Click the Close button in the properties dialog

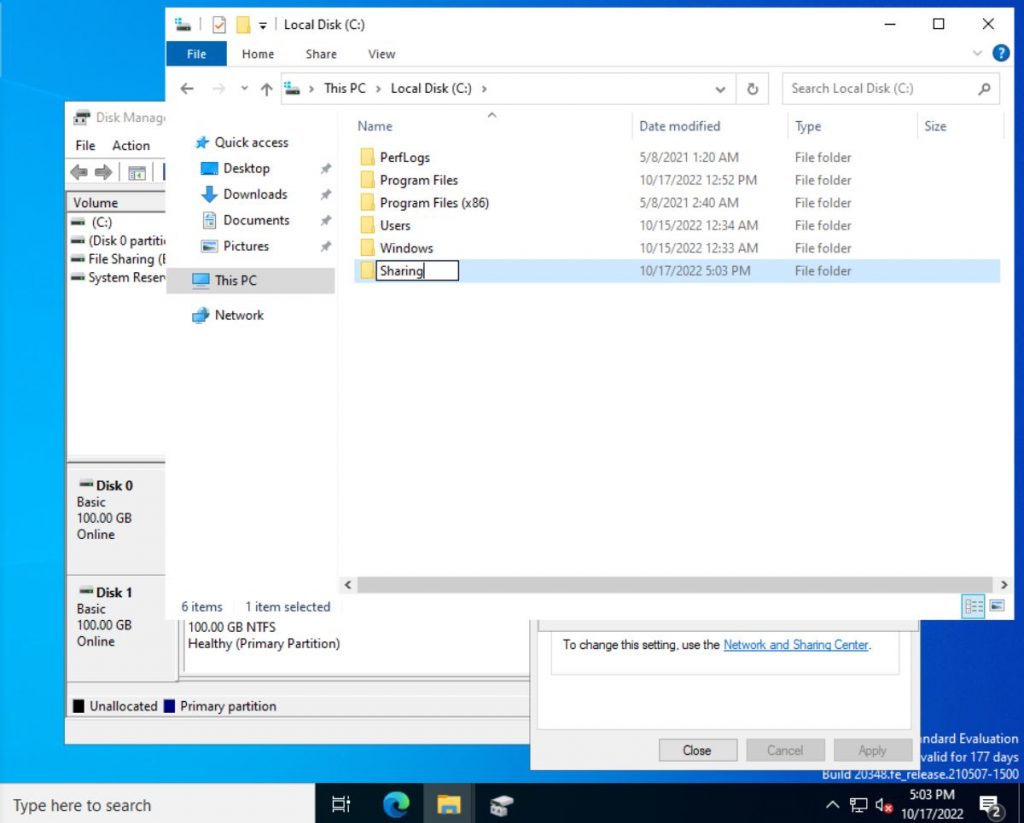(697, 749)
